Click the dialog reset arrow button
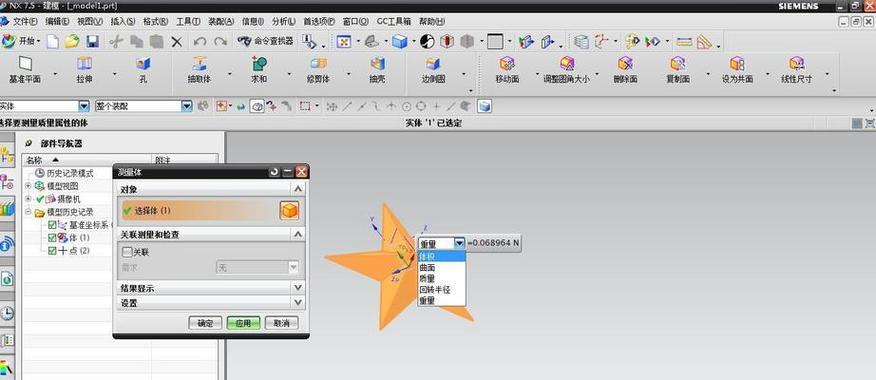The width and height of the screenshot is (876, 380). tap(274, 172)
